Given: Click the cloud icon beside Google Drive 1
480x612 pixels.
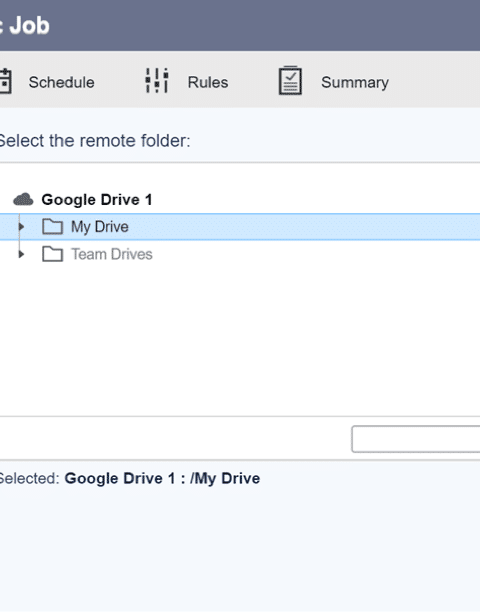Looking at the screenshot, I should click(x=23, y=199).
